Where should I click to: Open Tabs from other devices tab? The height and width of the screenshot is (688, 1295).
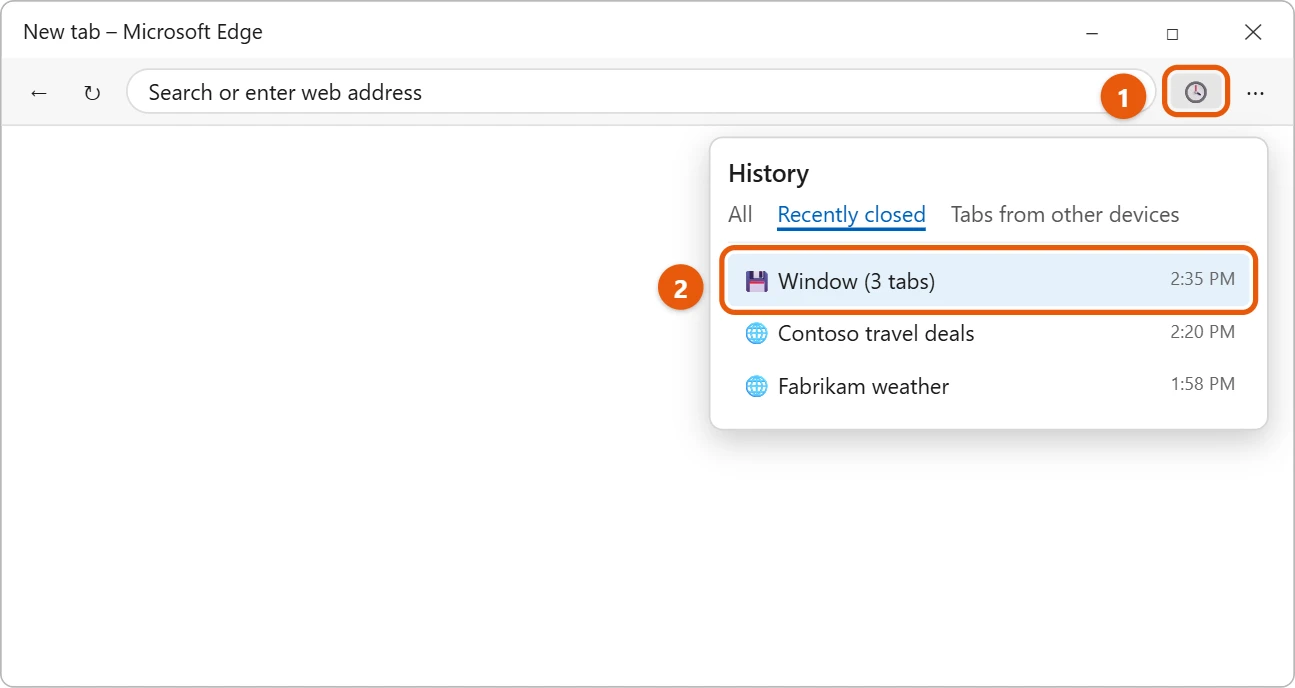[1065, 215]
